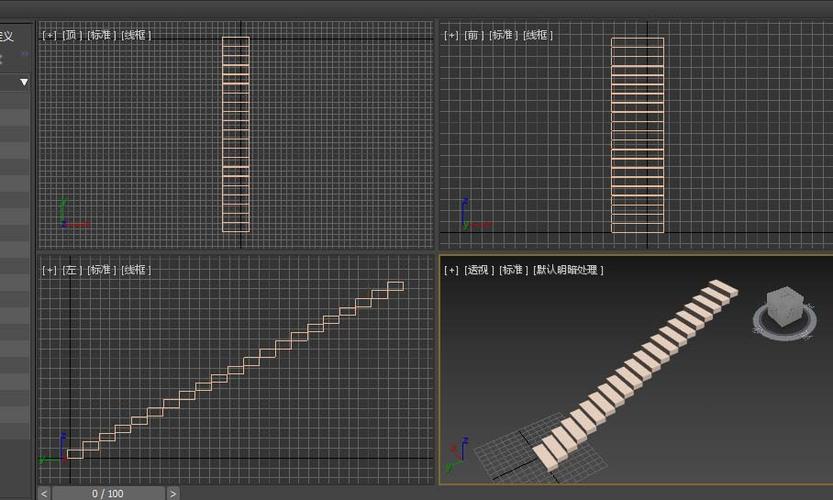
Task: Click the 0 / 100 time slider handle
Action: click(x=108, y=494)
